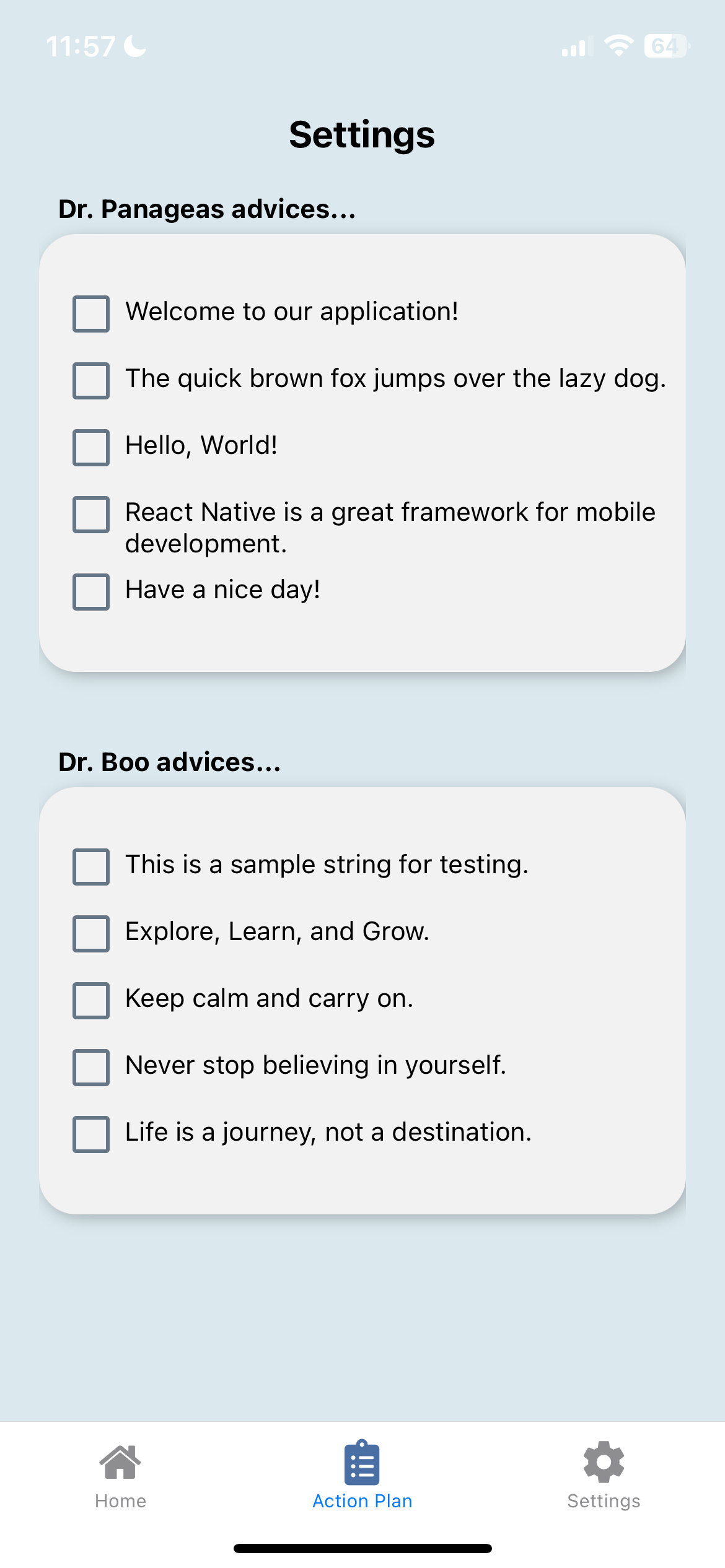Tick the sample string for testing checkbox
The image size is (725, 1568).
[91, 867]
